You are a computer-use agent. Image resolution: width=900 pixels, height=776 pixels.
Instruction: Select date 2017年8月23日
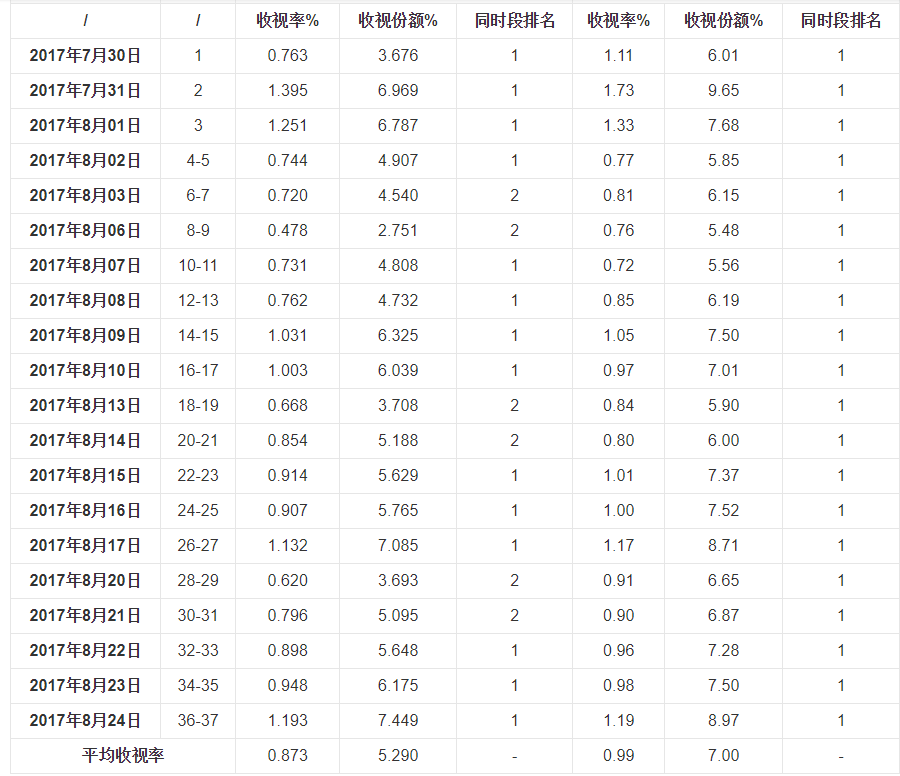[85, 686]
